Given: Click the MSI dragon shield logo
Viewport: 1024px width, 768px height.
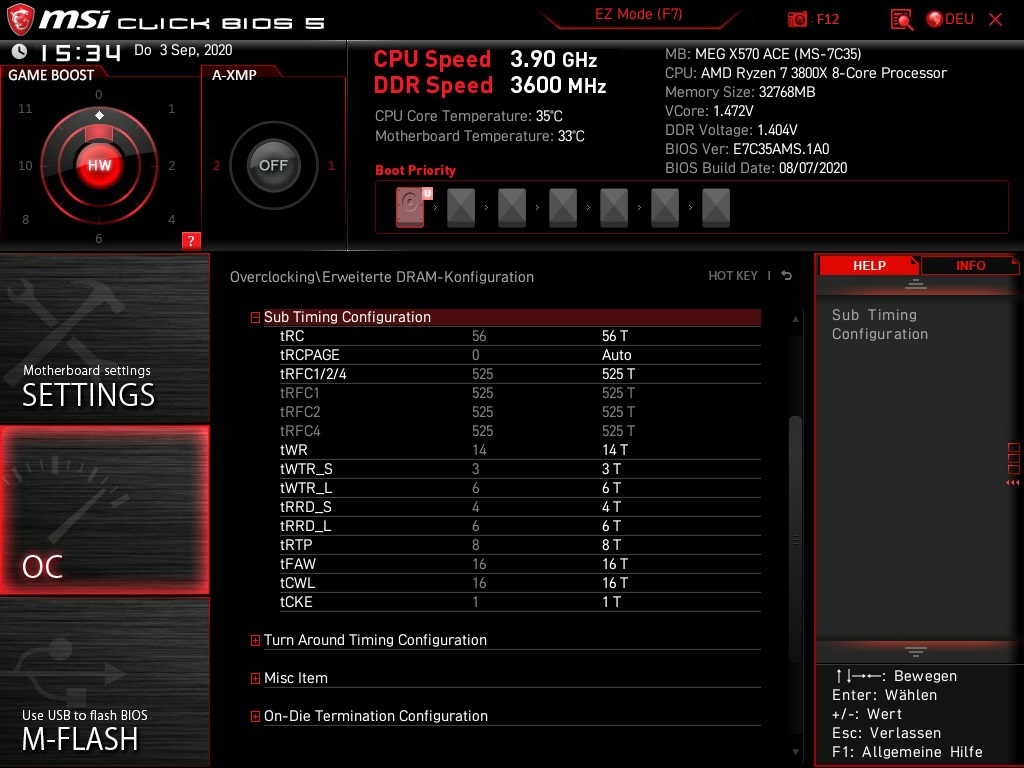Looking at the screenshot, I should point(20,20).
